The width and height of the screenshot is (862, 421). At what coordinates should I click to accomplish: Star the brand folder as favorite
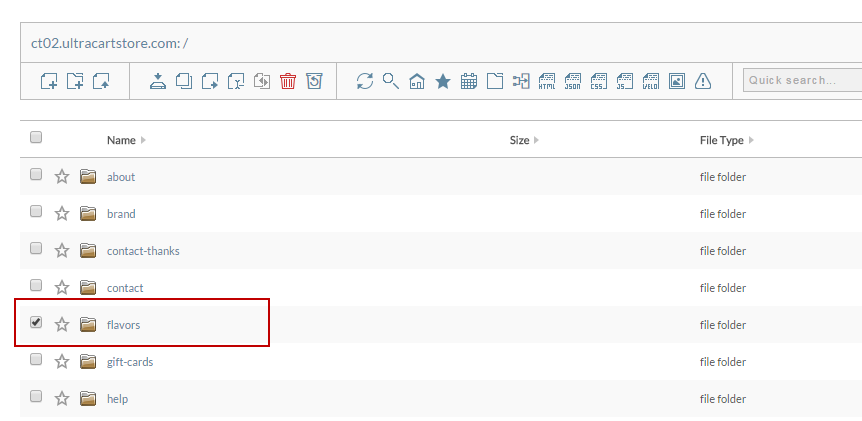click(62, 213)
